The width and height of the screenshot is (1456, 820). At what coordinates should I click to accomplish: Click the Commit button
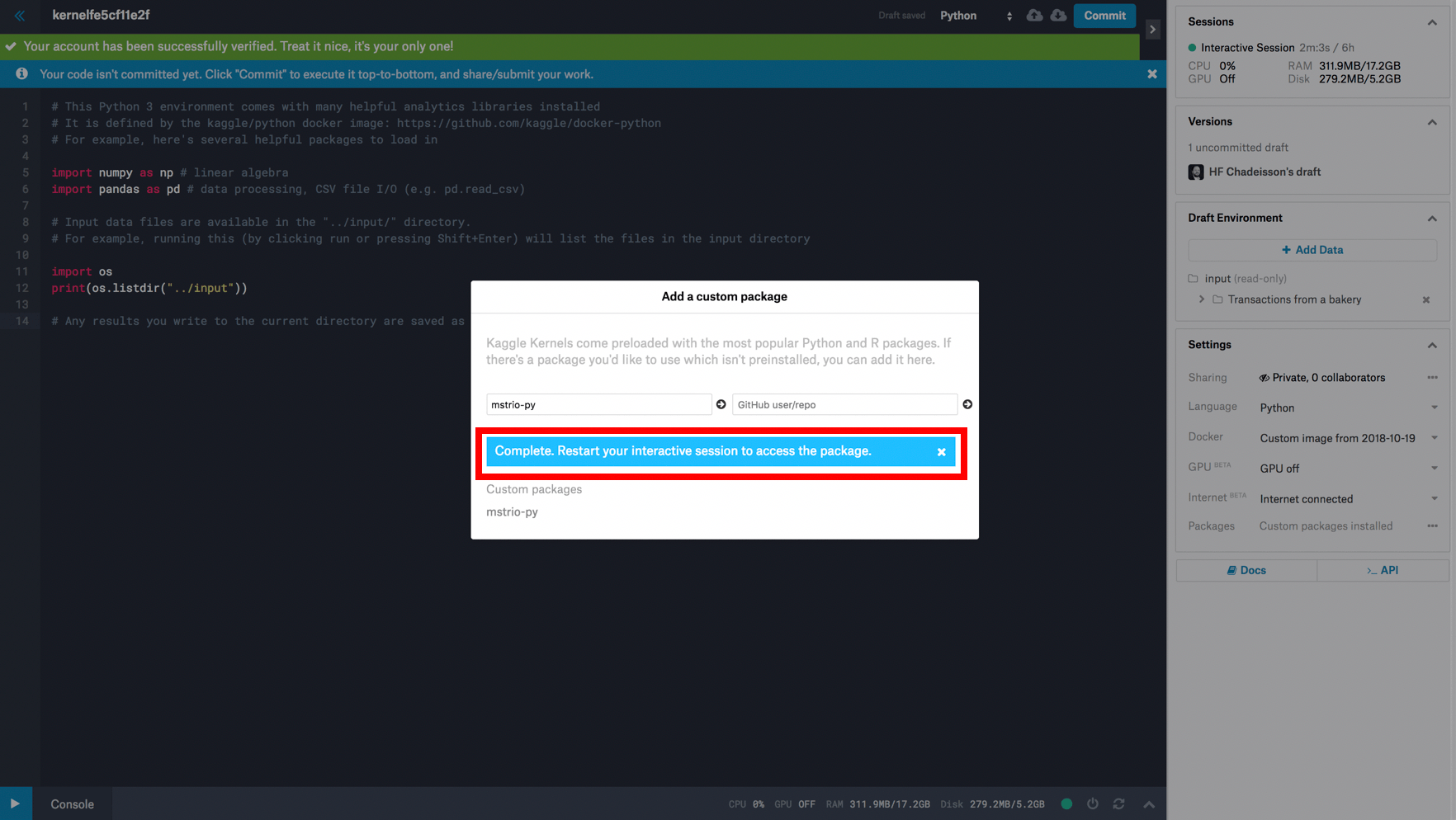click(x=1104, y=16)
